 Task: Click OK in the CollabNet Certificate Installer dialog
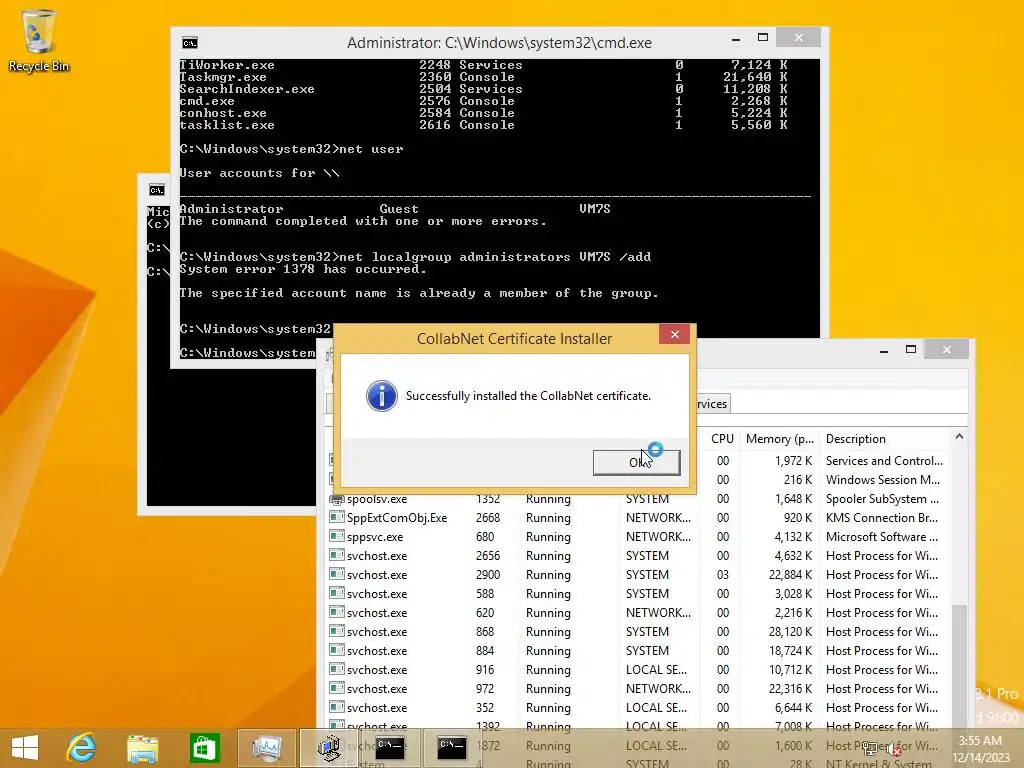point(636,462)
